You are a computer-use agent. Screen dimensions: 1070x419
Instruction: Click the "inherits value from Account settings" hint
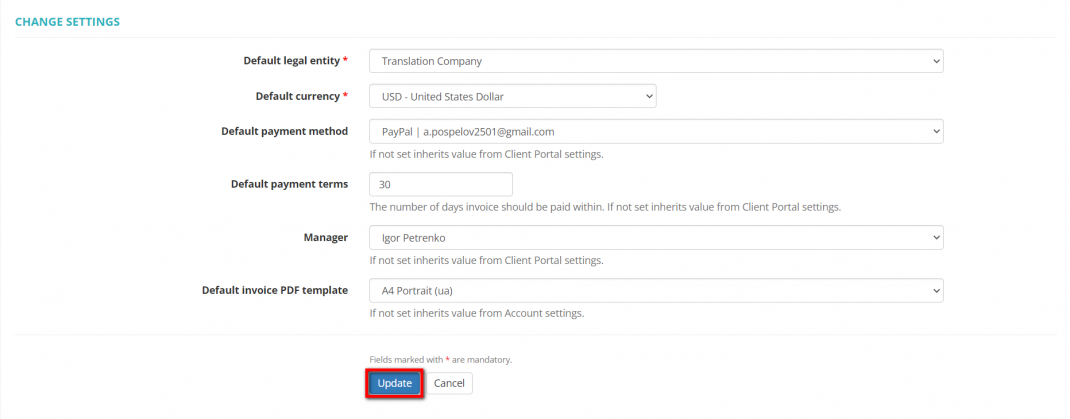click(476, 313)
